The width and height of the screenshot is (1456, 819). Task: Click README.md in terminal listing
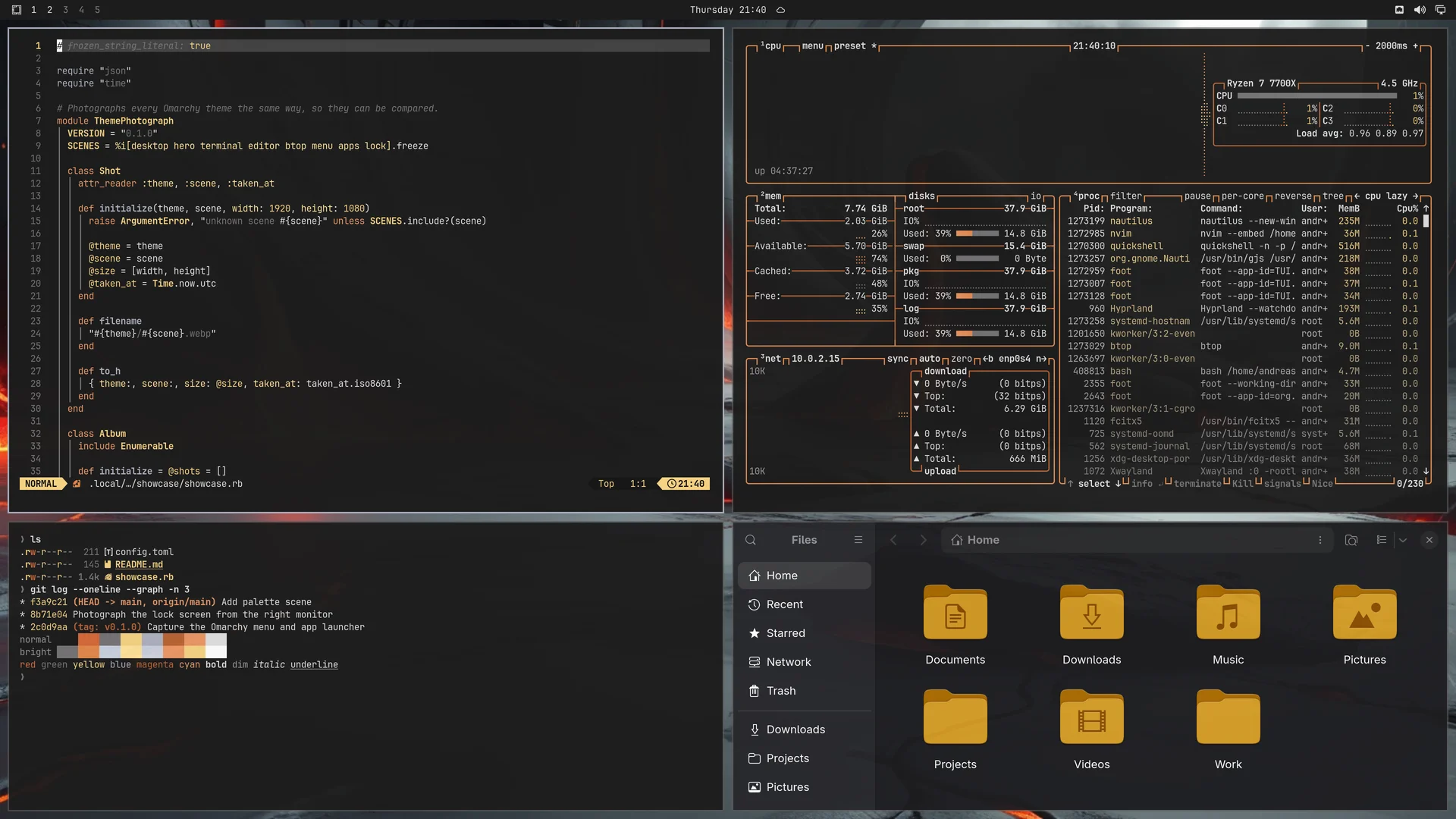(x=139, y=564)
